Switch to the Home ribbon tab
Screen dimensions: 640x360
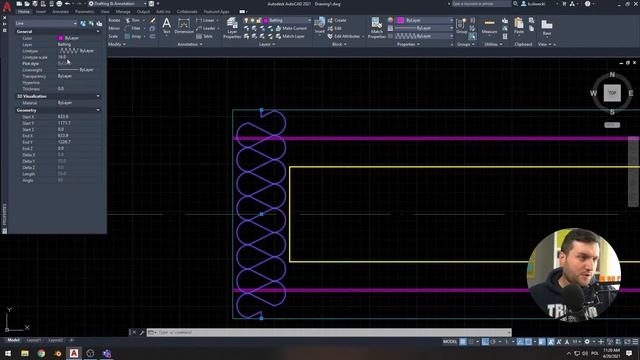24,12
